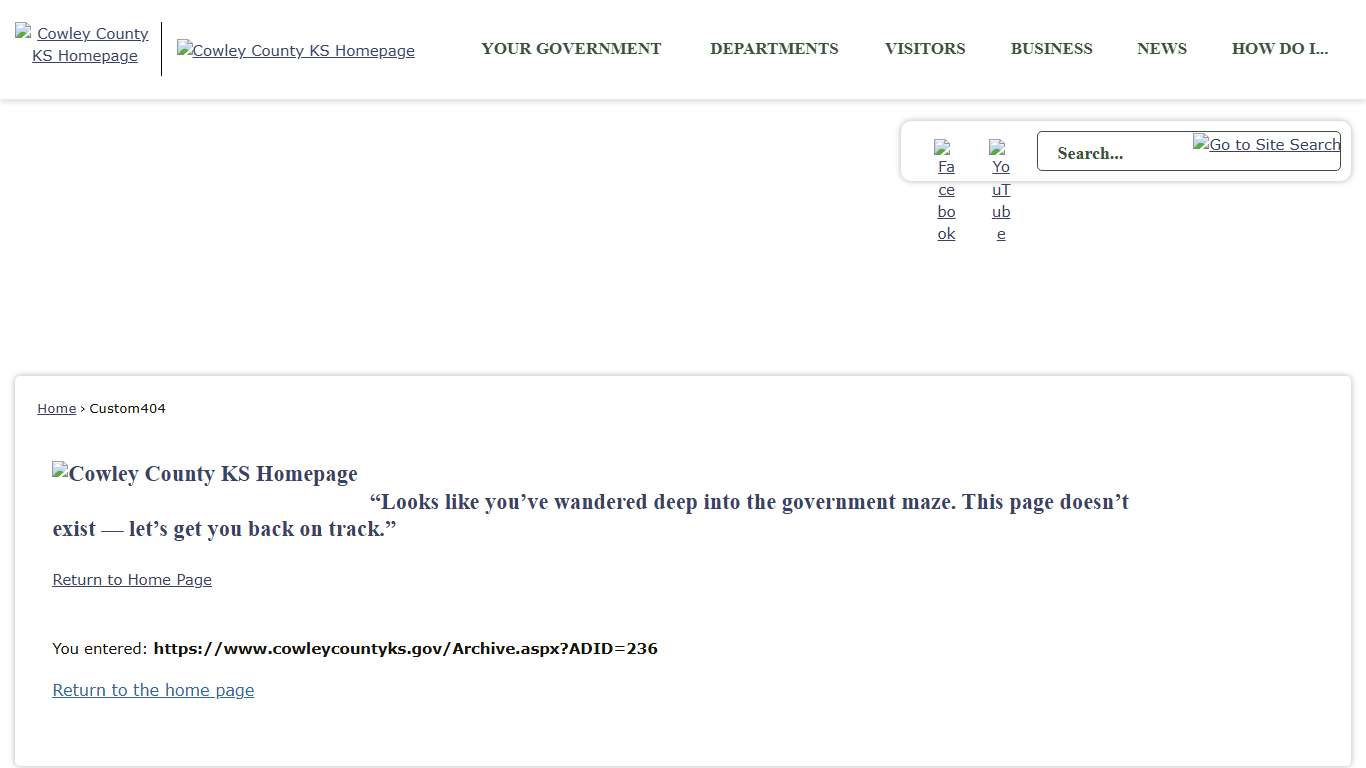
Task: Open the Visitors menu item
Action: click(925, 49)
